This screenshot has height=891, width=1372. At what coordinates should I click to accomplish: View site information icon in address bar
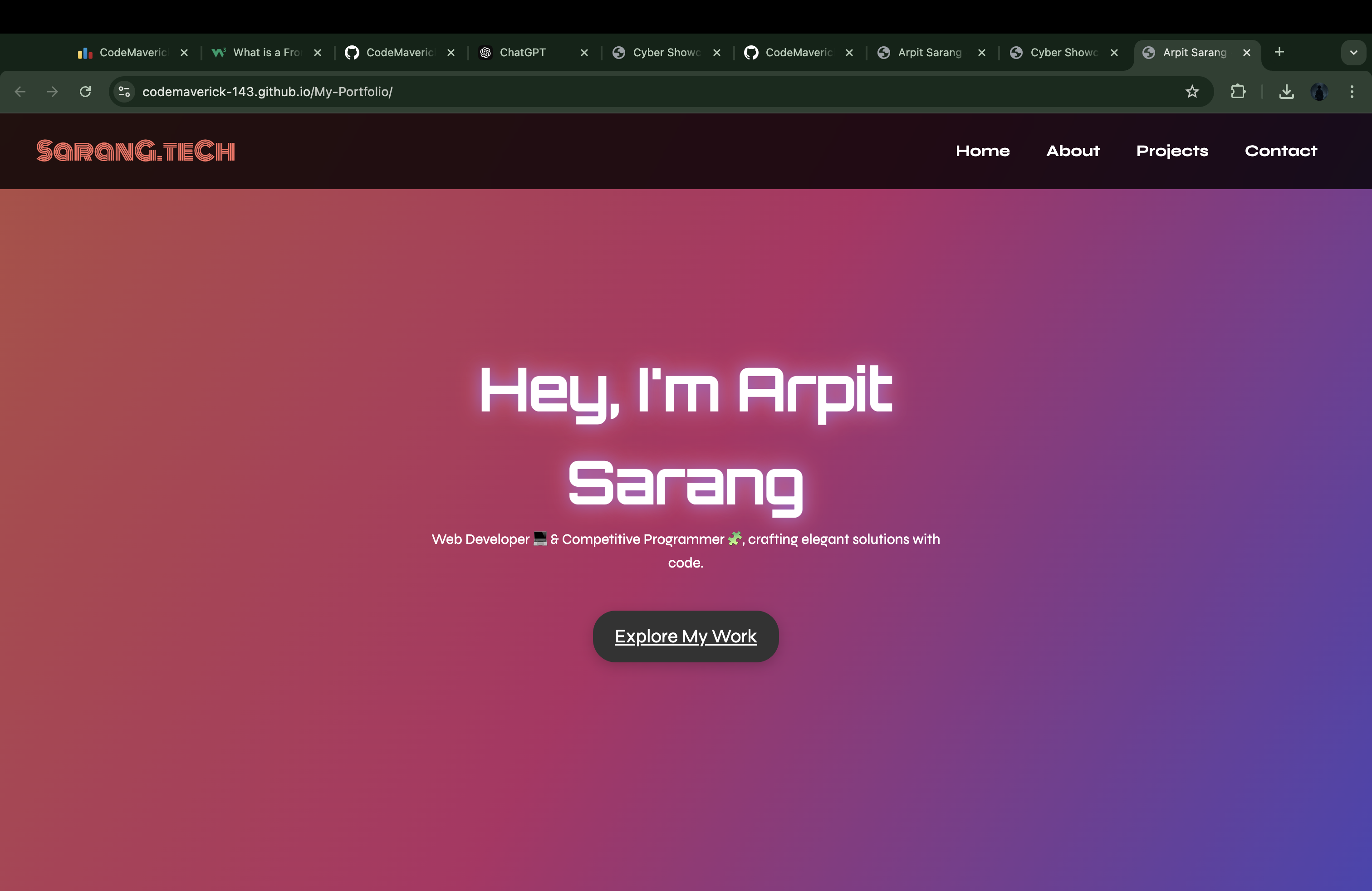[124, 92]
